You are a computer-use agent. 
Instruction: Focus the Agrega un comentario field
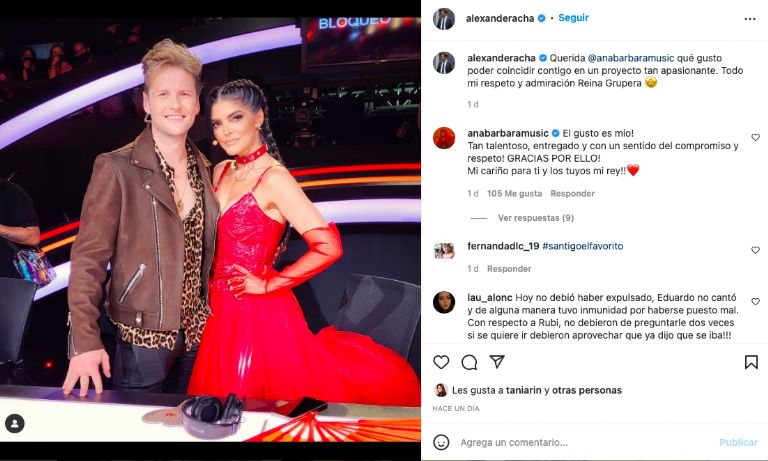pyautogui.click(x=583, y=442)
